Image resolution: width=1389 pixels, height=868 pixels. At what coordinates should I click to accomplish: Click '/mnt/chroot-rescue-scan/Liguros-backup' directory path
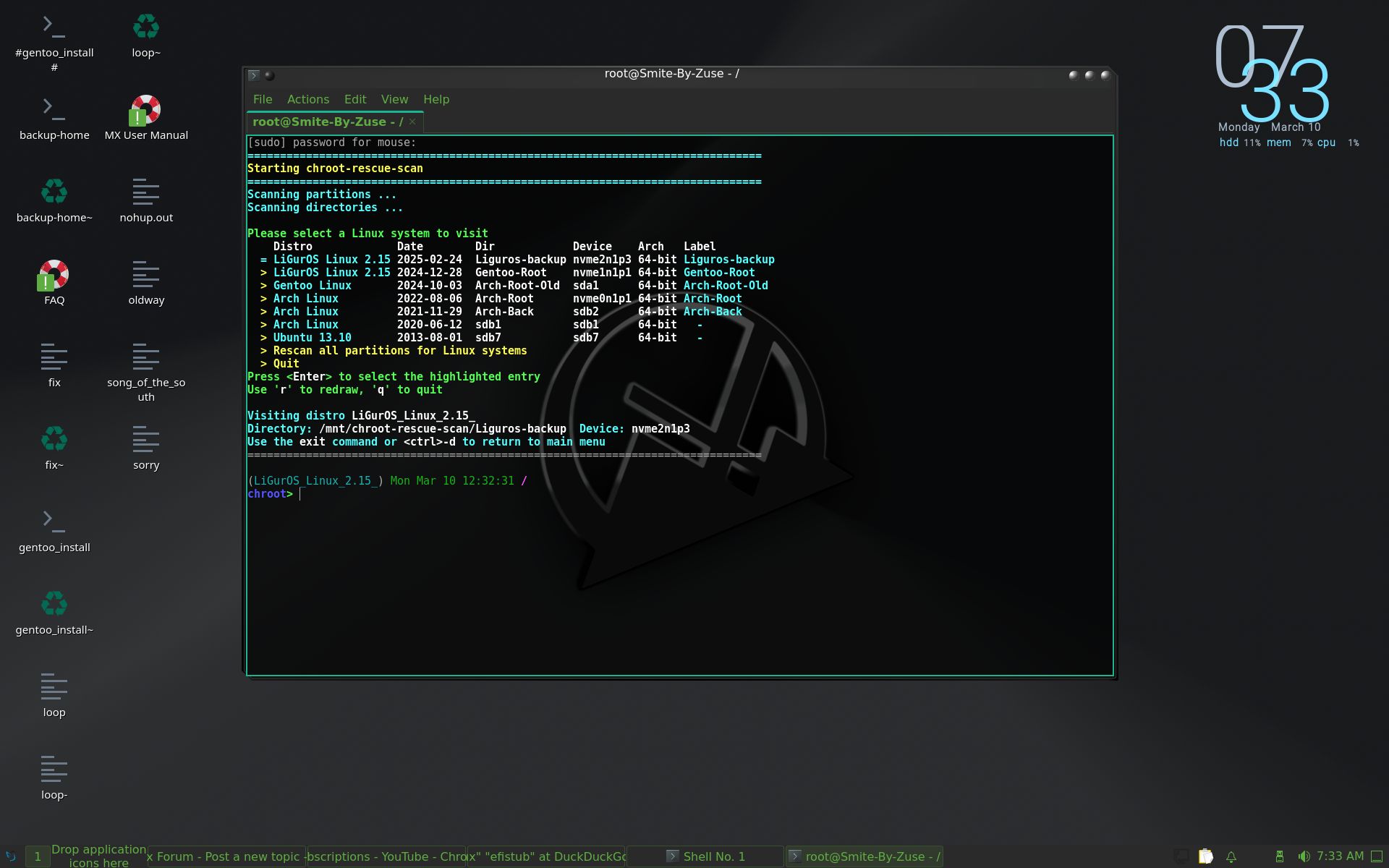[443, 428]
